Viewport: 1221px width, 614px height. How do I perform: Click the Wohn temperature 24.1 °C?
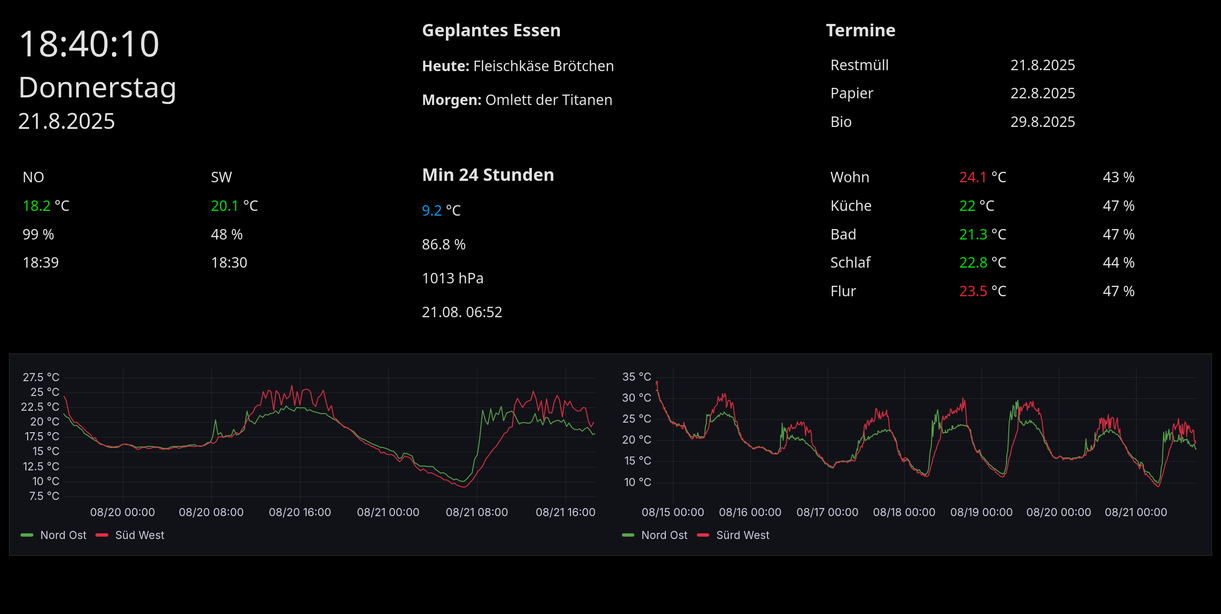click(x=982, y=177)
